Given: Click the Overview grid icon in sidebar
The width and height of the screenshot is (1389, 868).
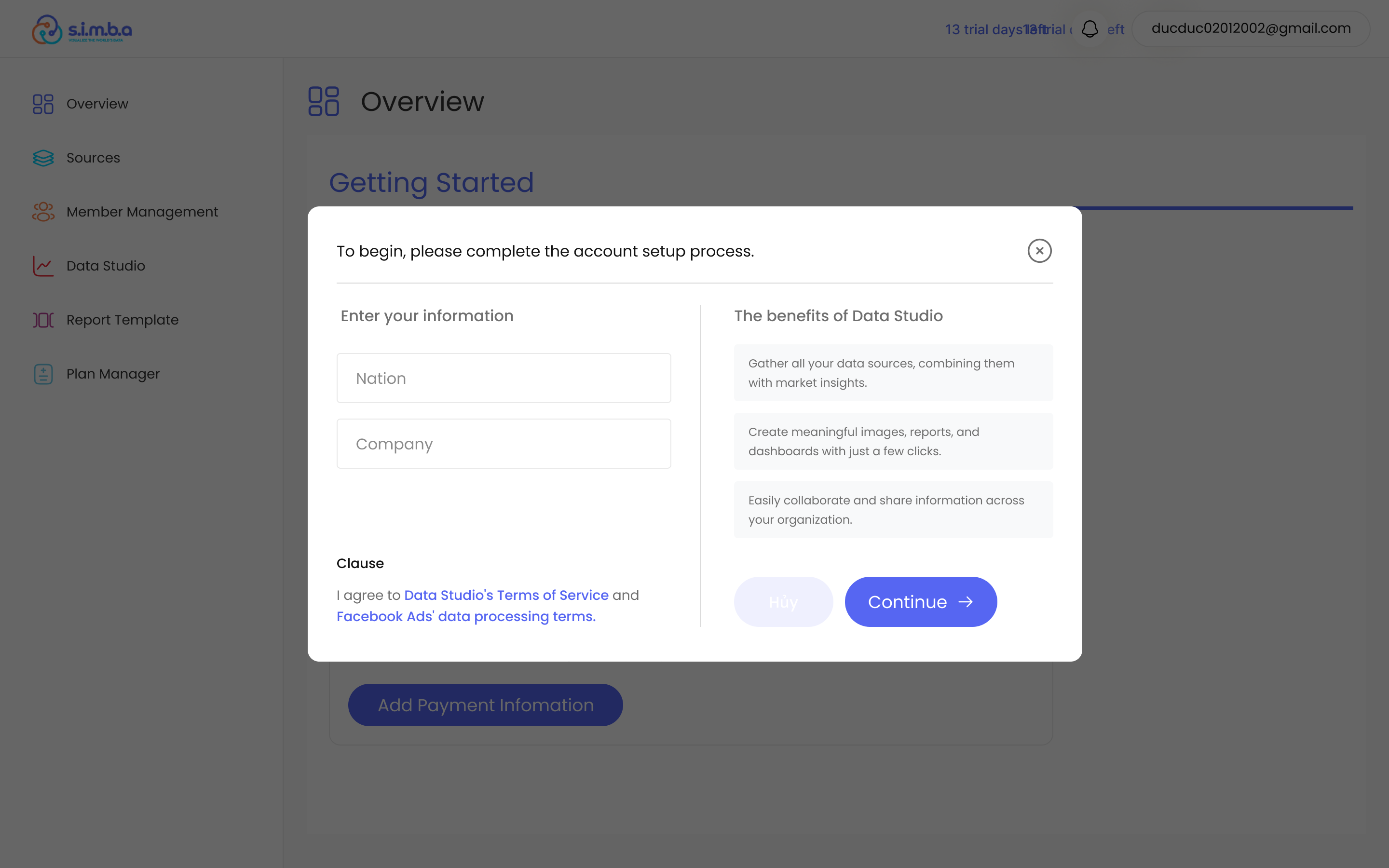Looking at the screenshot, I should pyautogui.click(x=43, y=104).
